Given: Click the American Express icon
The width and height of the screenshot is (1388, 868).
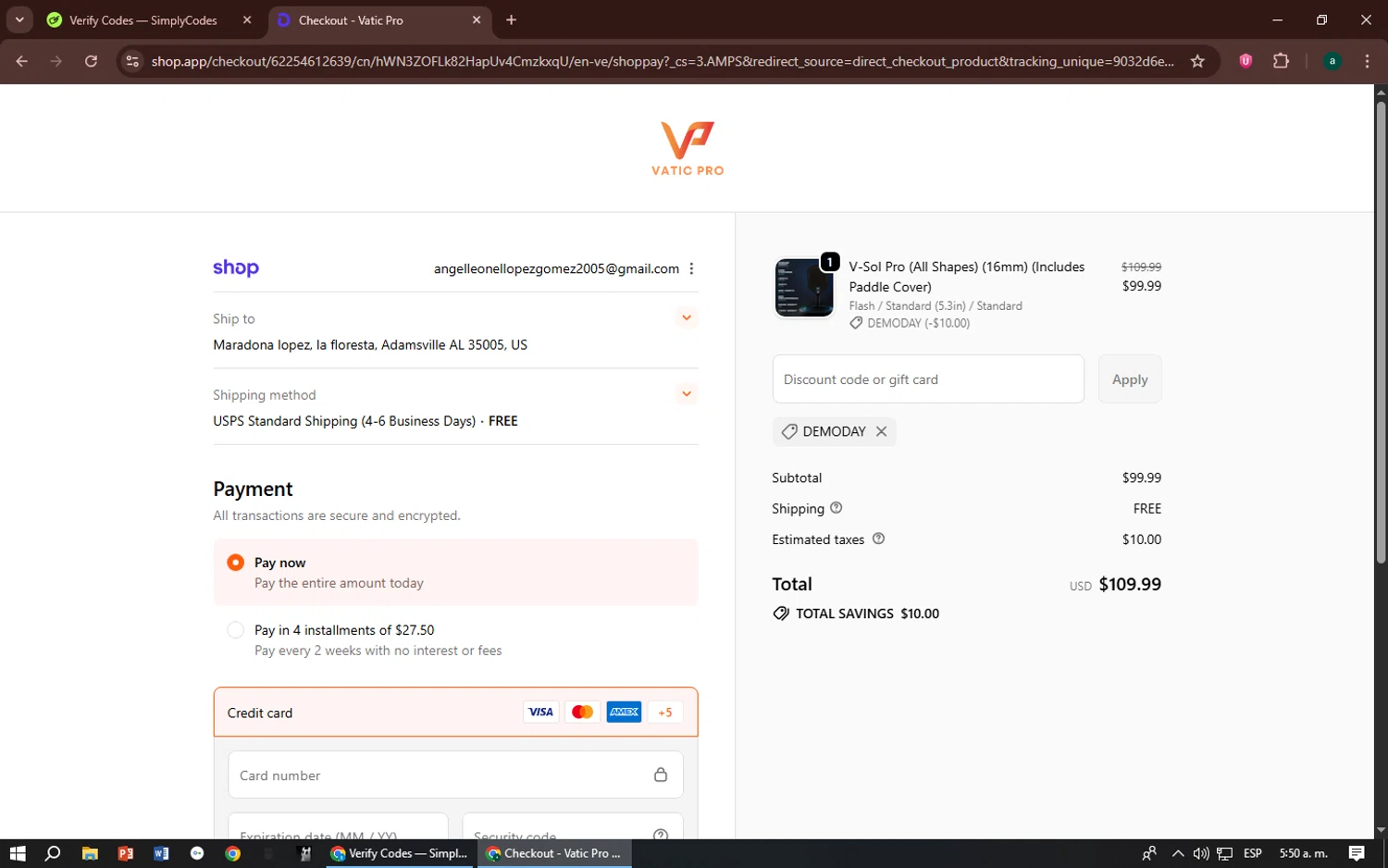Looking at the screenshot, I should (x=624, y=712).
